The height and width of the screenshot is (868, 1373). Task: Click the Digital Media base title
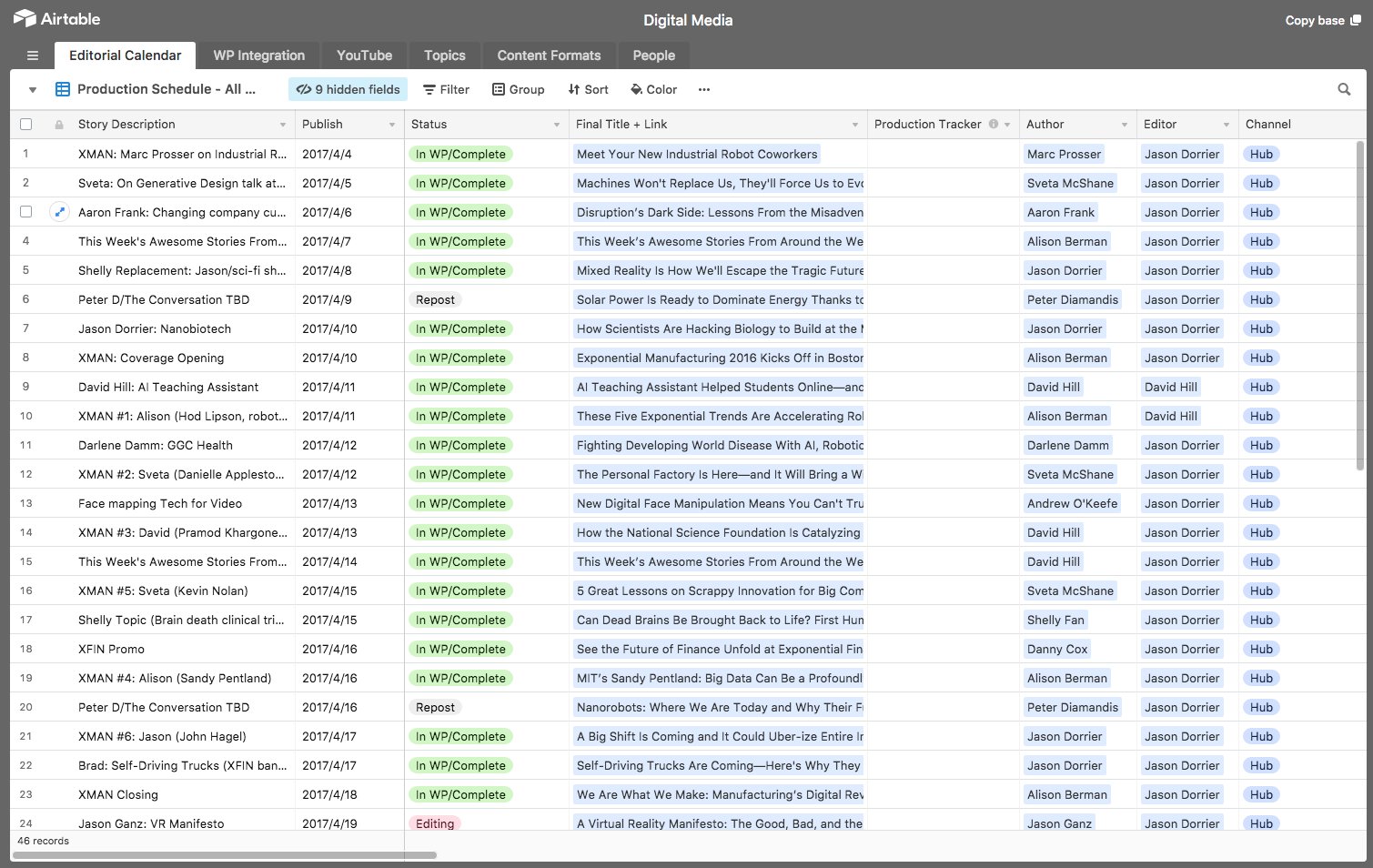[688, 20]
